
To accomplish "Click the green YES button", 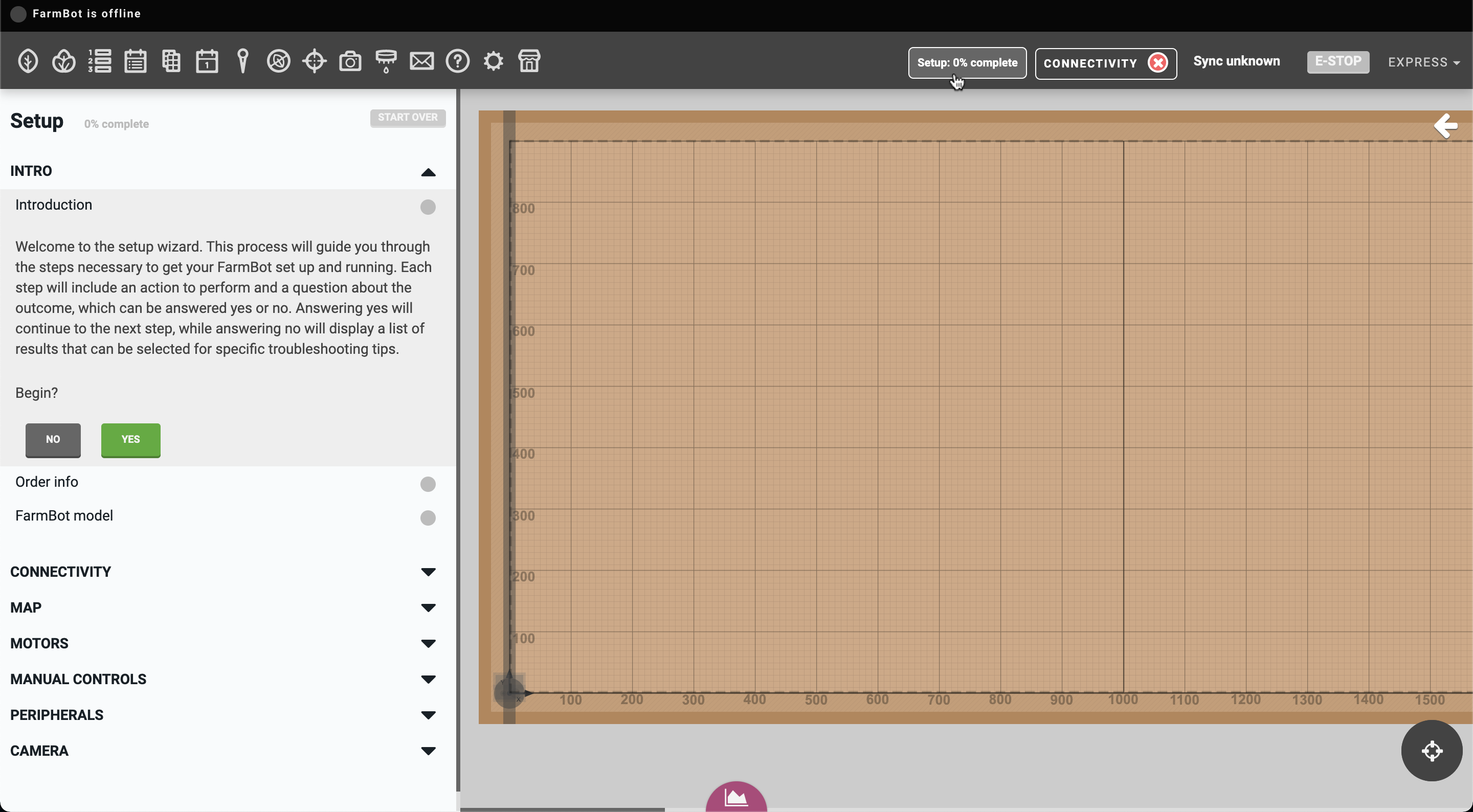I will 130,440.
